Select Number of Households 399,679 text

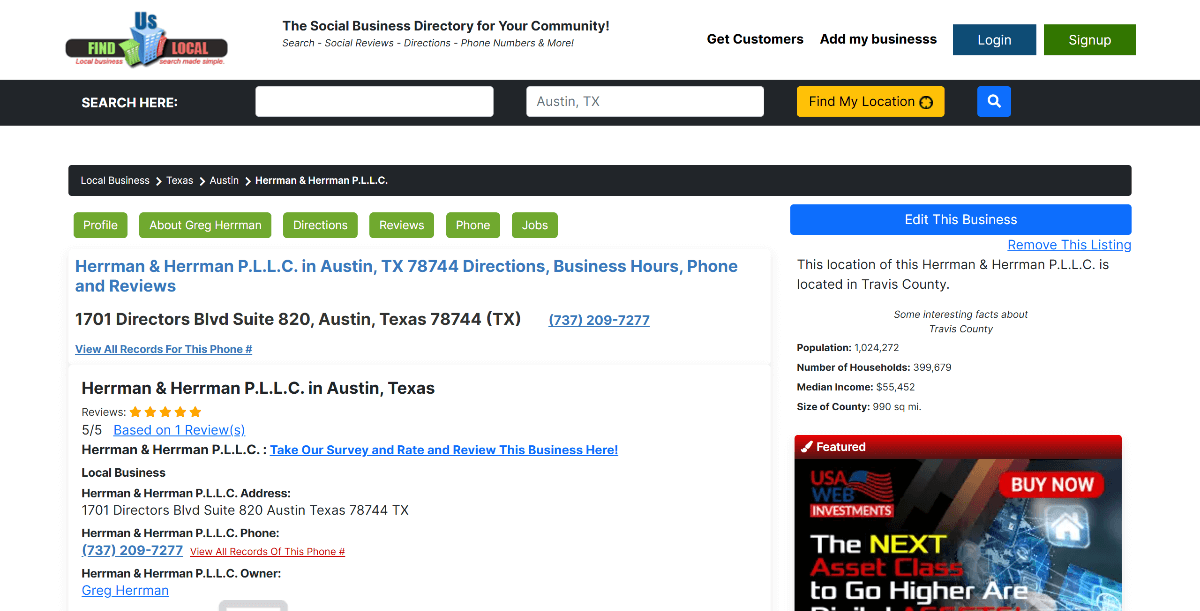[x=874, y=367]
